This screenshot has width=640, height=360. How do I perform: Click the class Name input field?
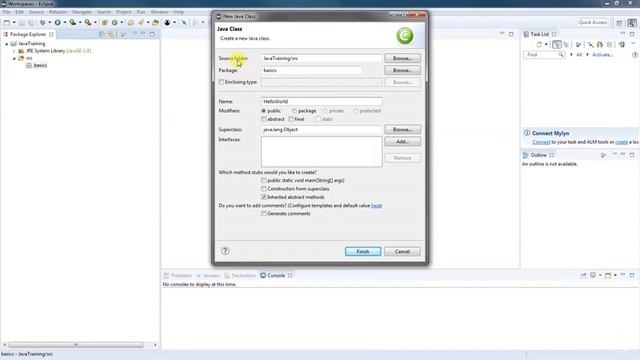click(x=322, y=101)
